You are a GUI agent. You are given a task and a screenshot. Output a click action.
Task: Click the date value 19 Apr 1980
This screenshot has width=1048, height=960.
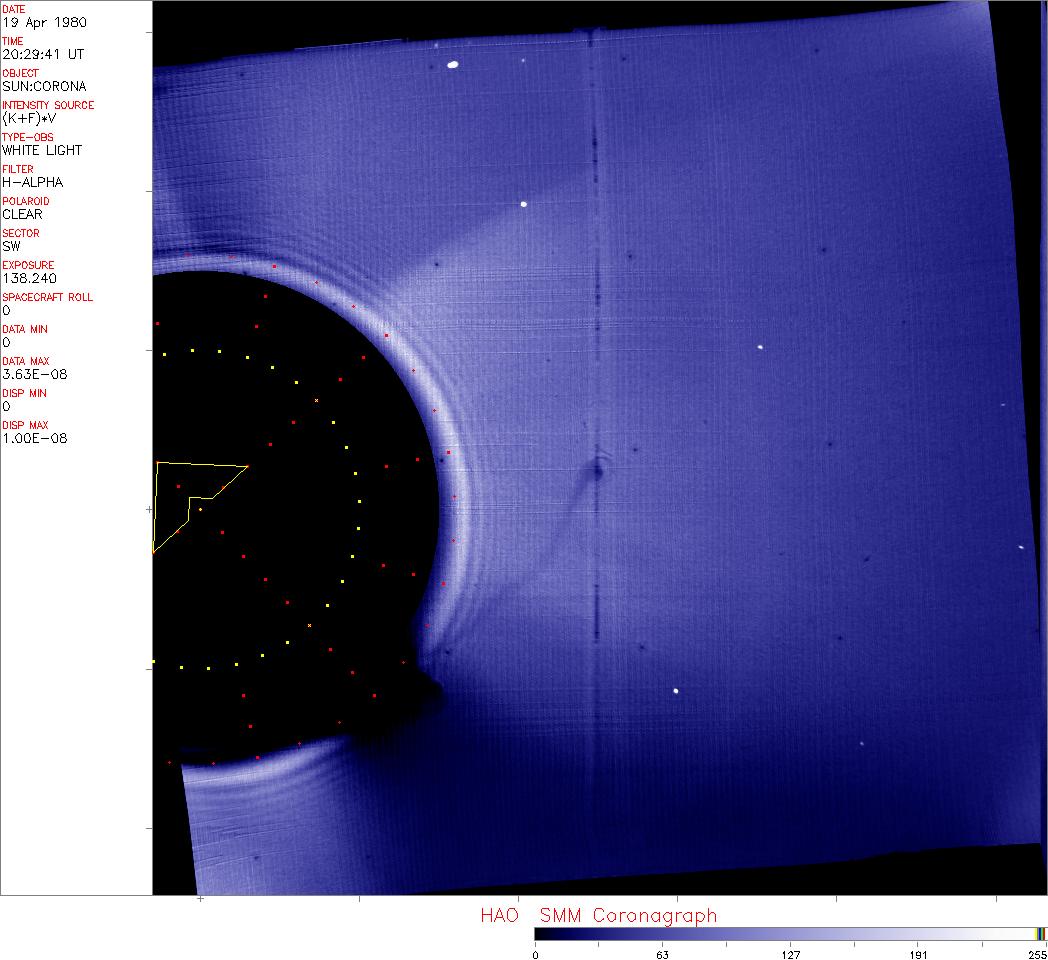(x=33, y=22)
